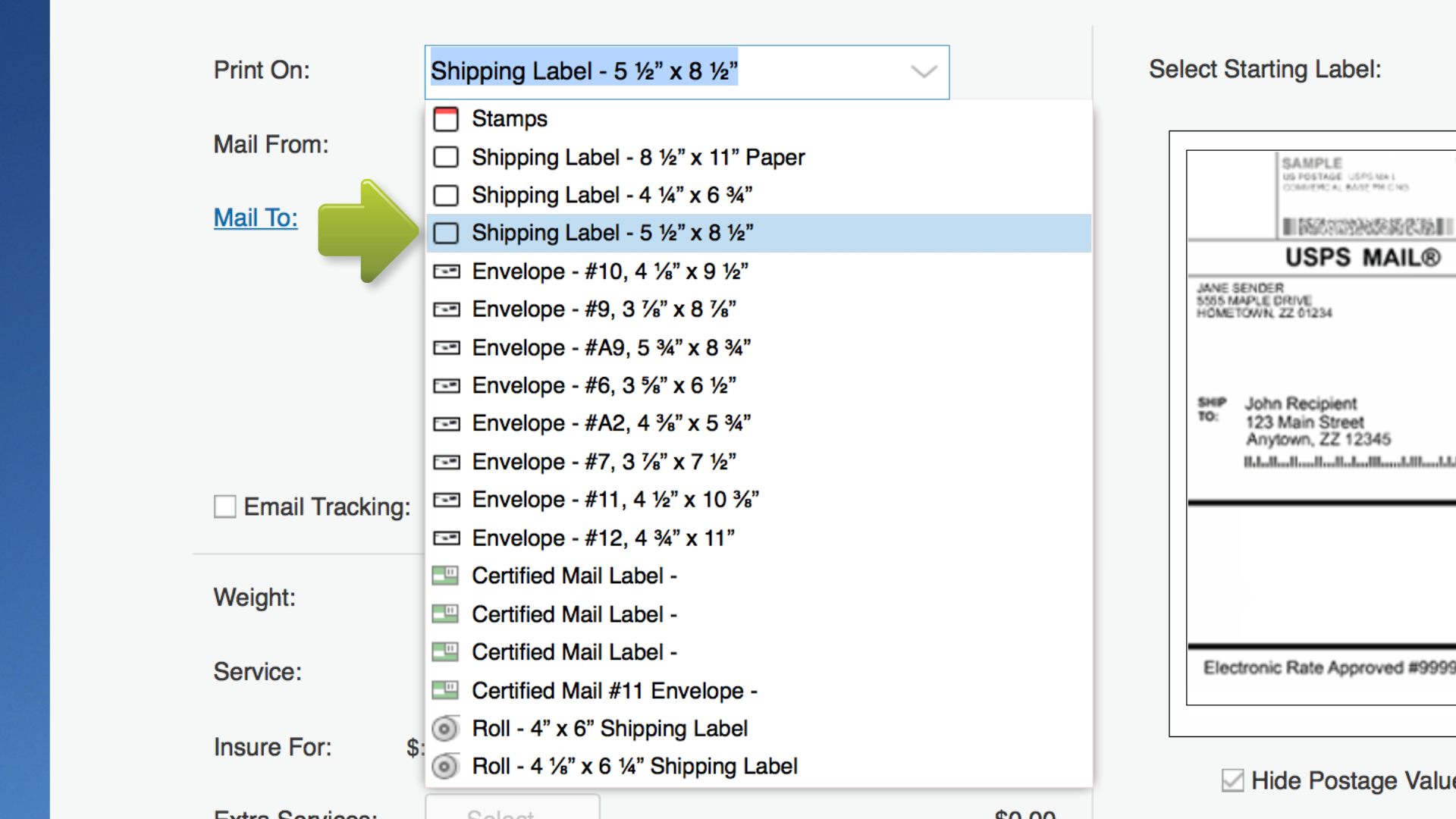Click the roll icon for 4" x 6" Shipping Label

(446, 728)
